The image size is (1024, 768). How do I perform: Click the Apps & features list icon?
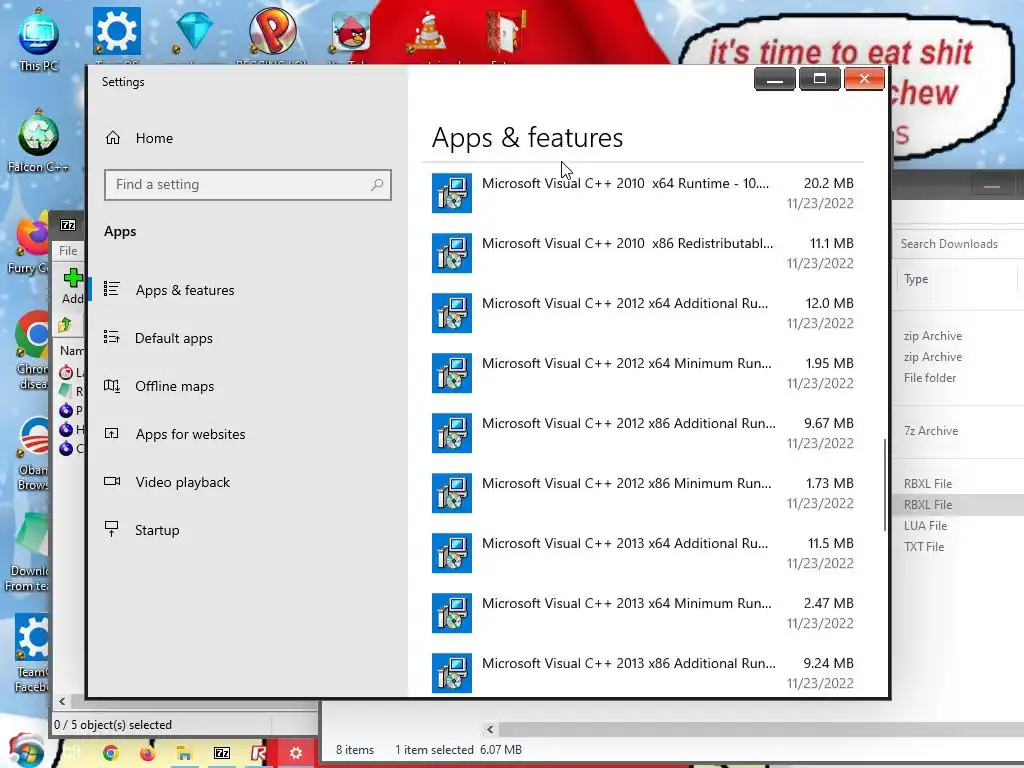(112, 289)
